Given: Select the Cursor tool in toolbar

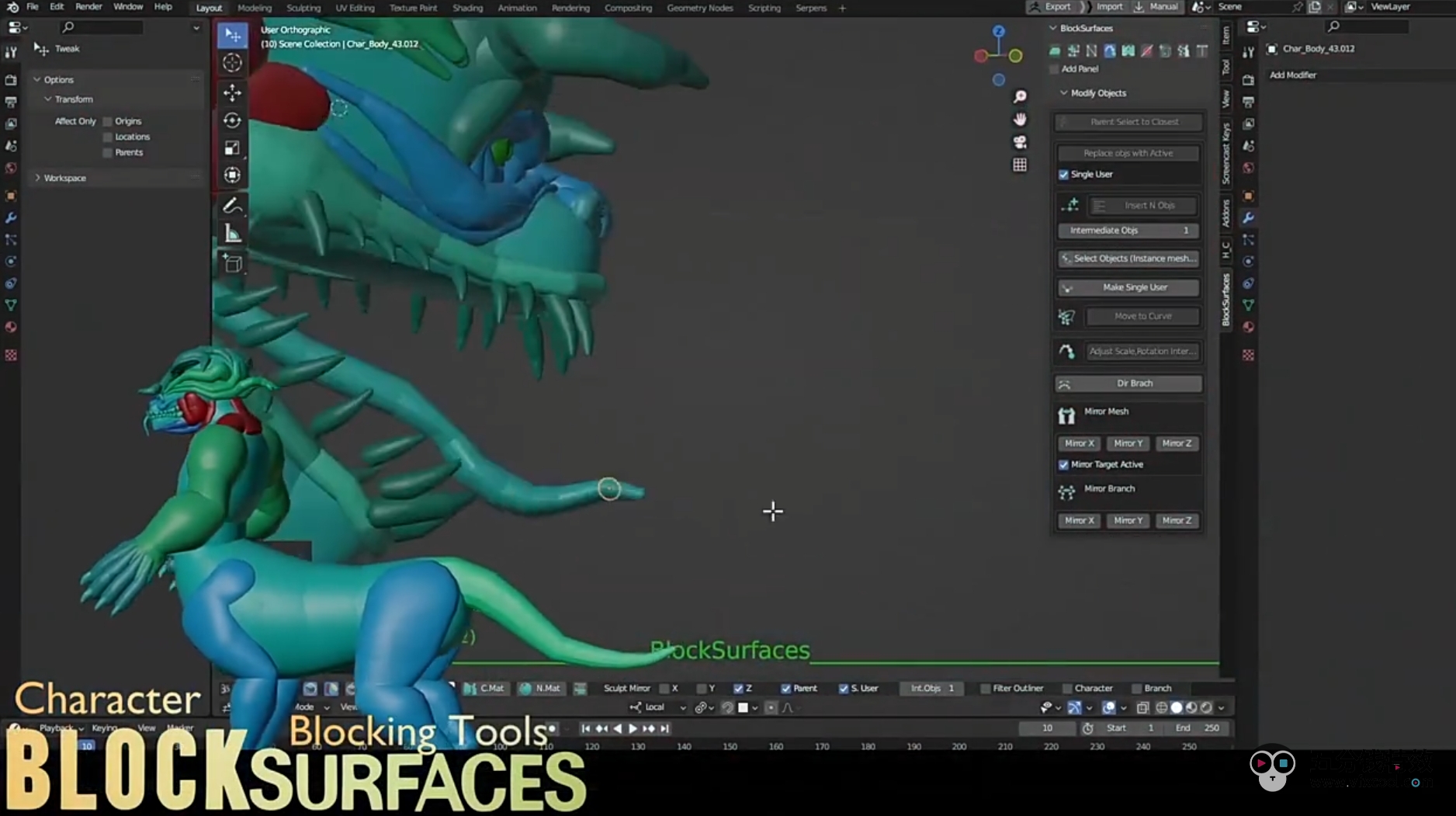Looking at the screenshot, I should click(x=232, y=63).
